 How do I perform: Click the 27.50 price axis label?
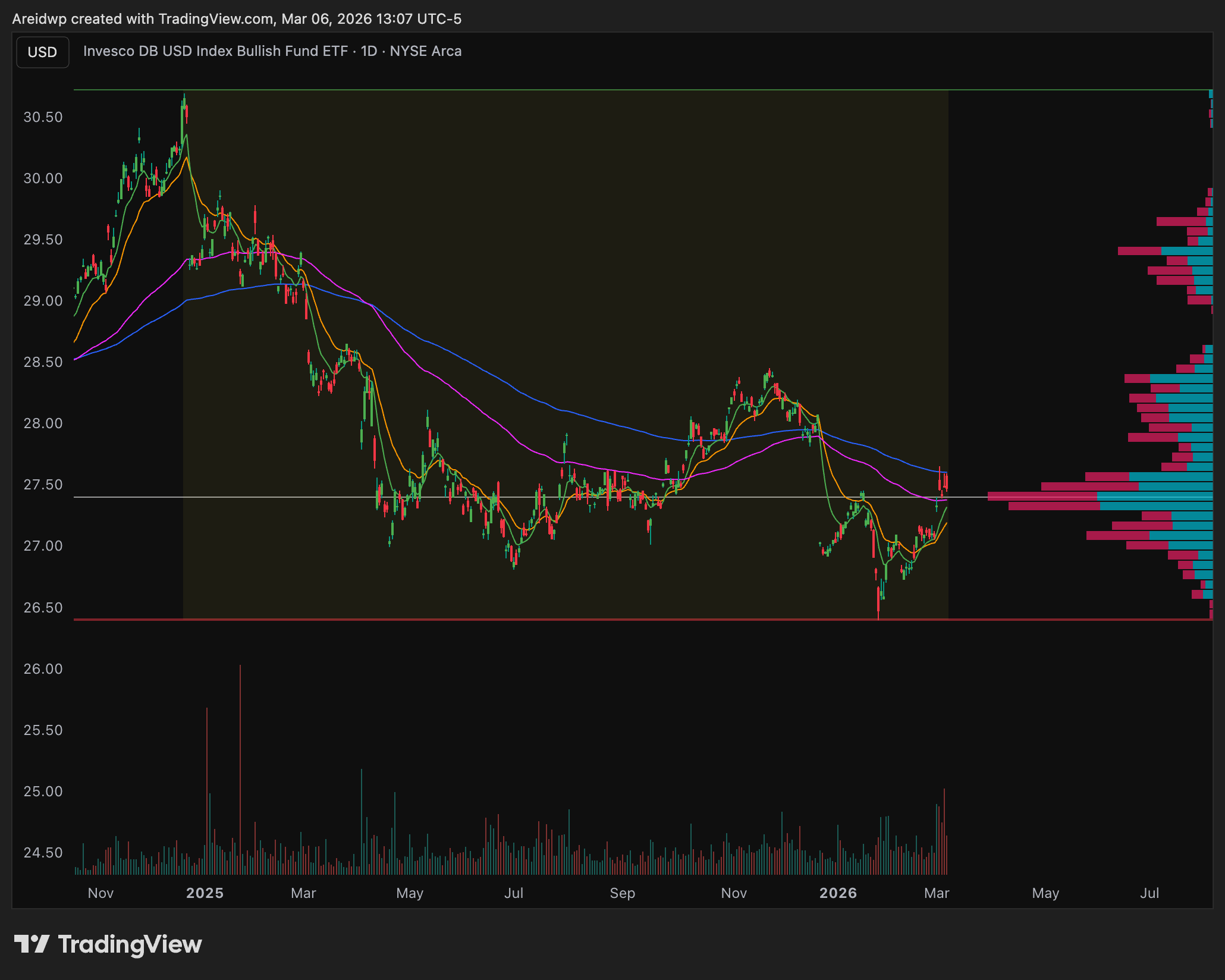(43, 485)
